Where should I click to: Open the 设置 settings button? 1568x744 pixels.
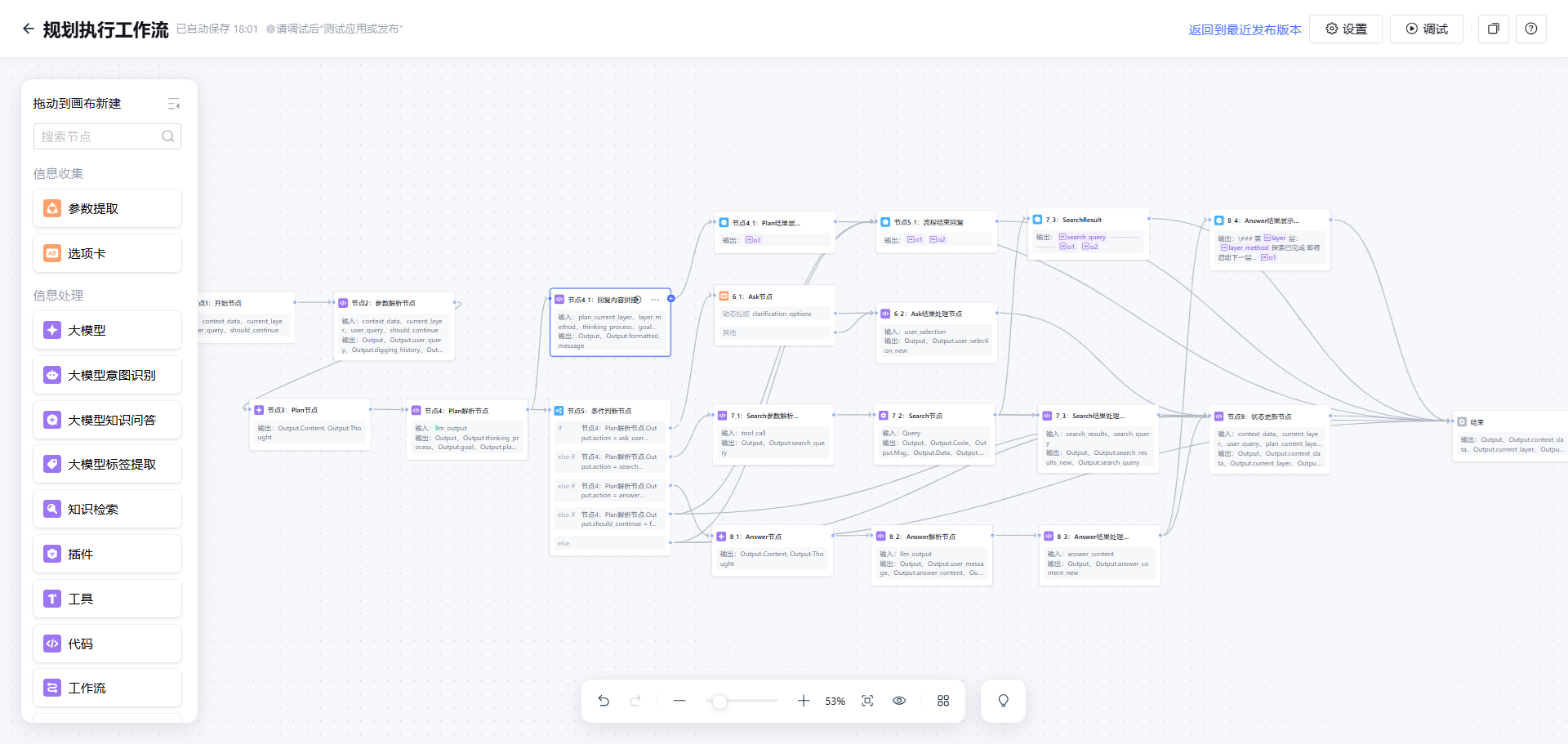click(x=1346, y=29)
